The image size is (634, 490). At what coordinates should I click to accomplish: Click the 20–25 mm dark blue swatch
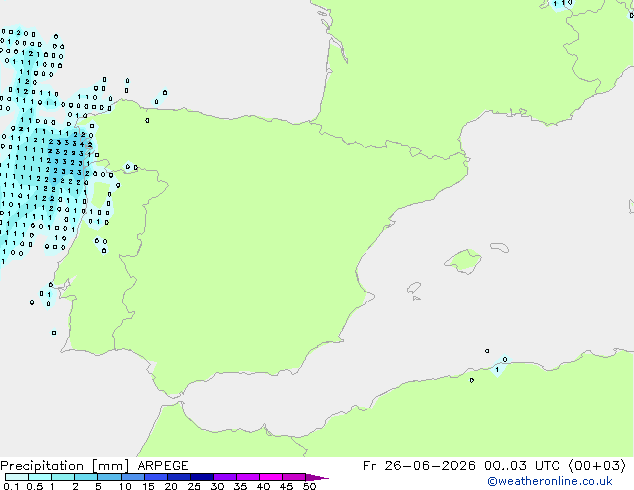pos(179,477)
